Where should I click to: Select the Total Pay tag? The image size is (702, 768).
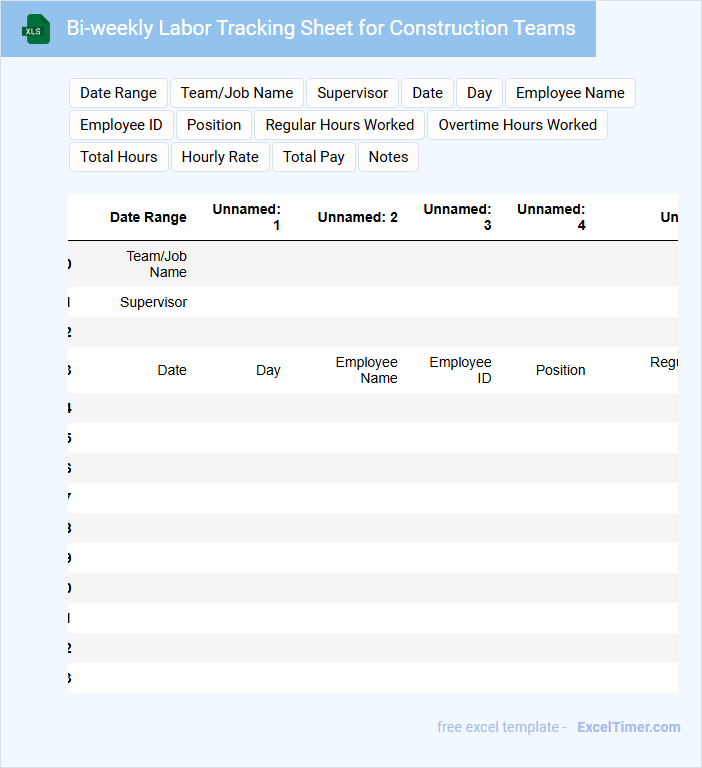click(x=314, y=157)
